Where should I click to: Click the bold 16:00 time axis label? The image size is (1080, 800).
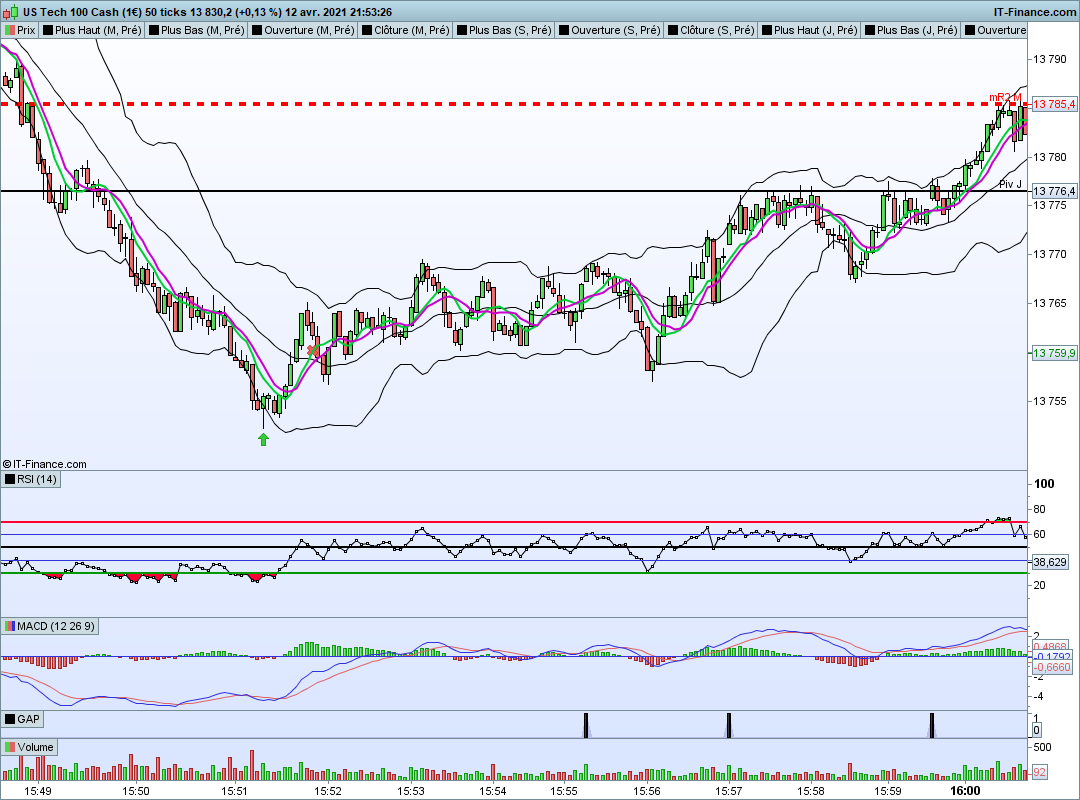point(965,791)
